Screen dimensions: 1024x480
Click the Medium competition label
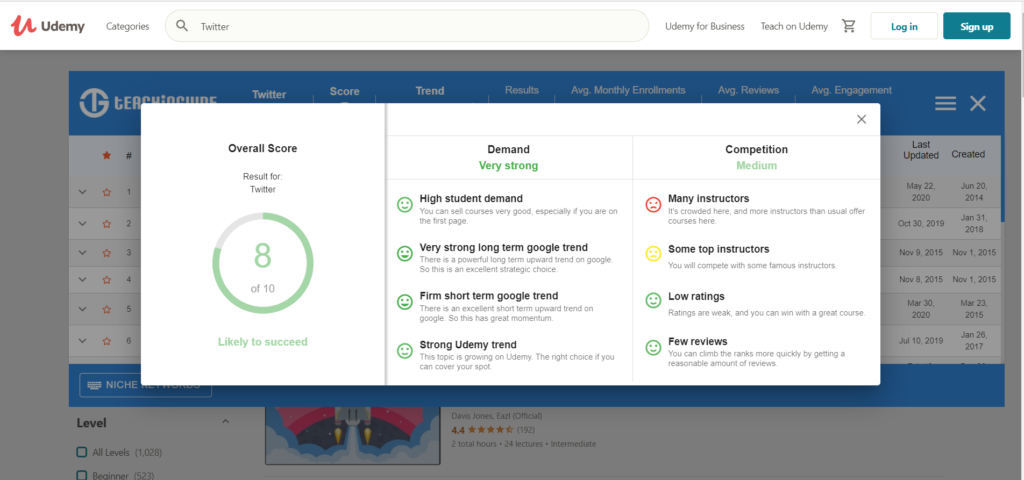(x=756, y=166)
